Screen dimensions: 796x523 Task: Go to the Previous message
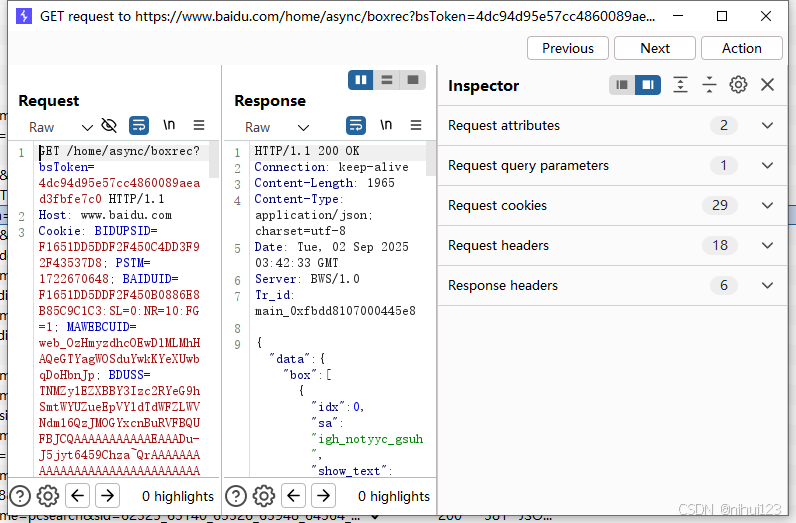pyautogui.click(x=568, y=48)
